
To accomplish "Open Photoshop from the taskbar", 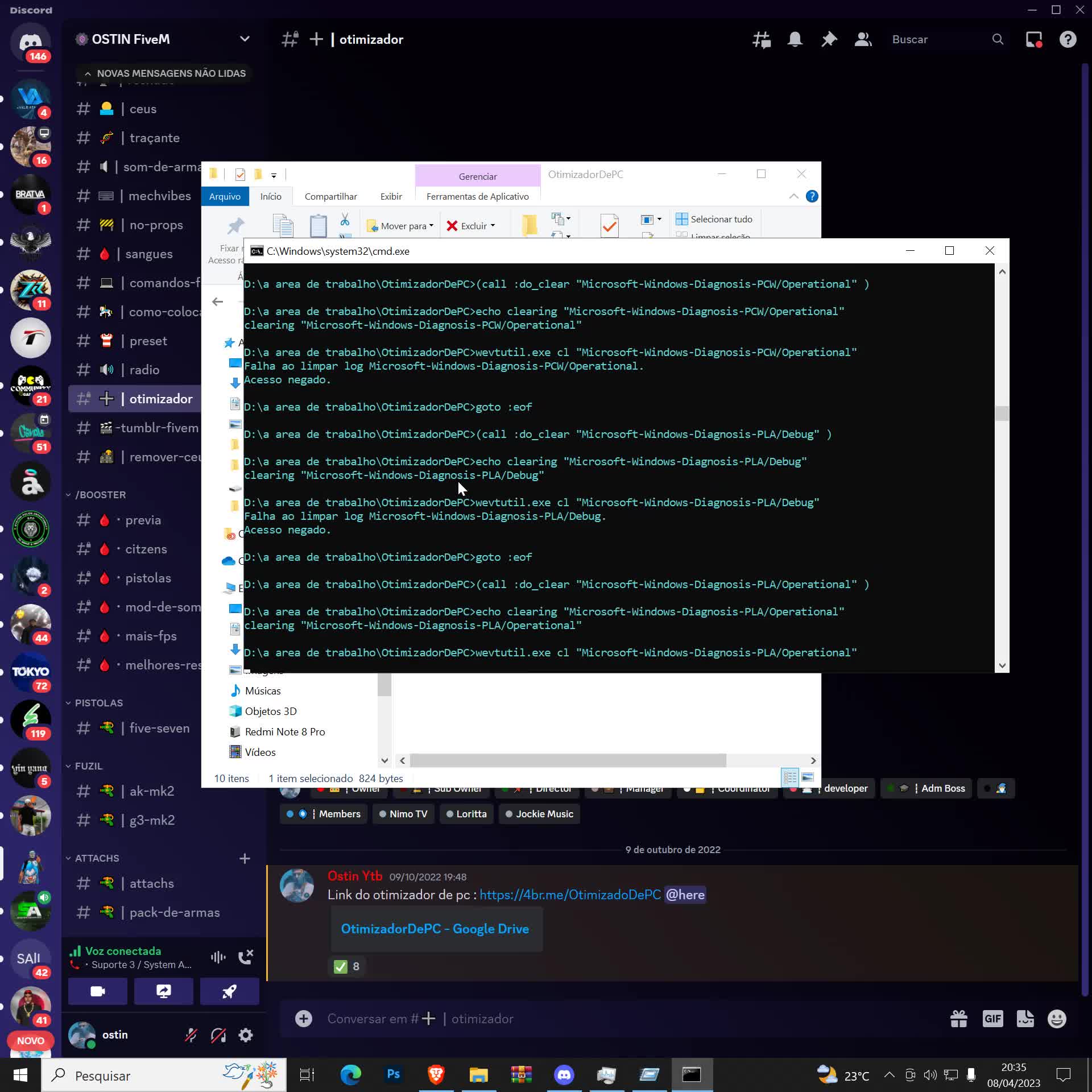I will (393, 1075).
